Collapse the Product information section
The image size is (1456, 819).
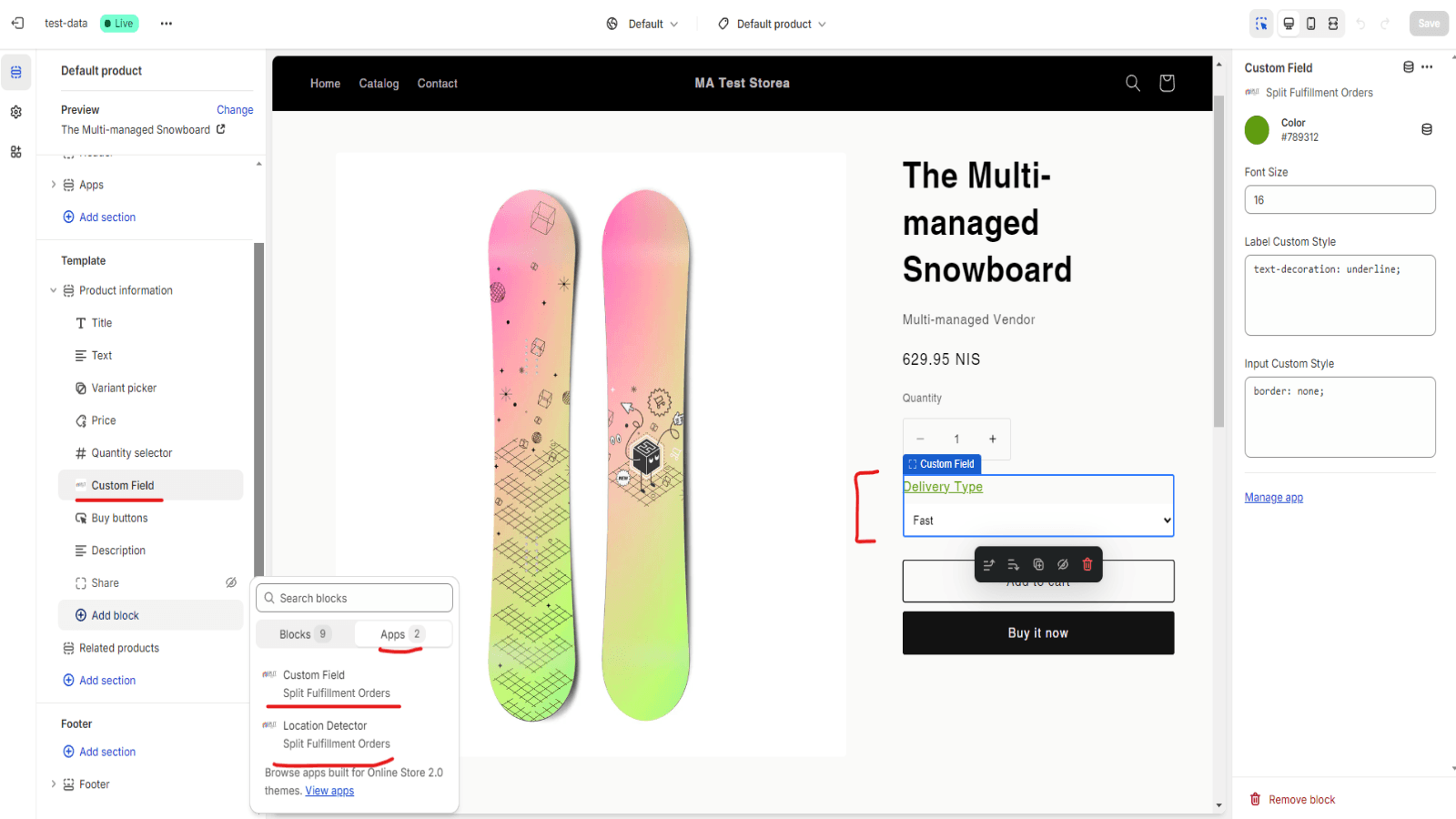click(53, 291)
